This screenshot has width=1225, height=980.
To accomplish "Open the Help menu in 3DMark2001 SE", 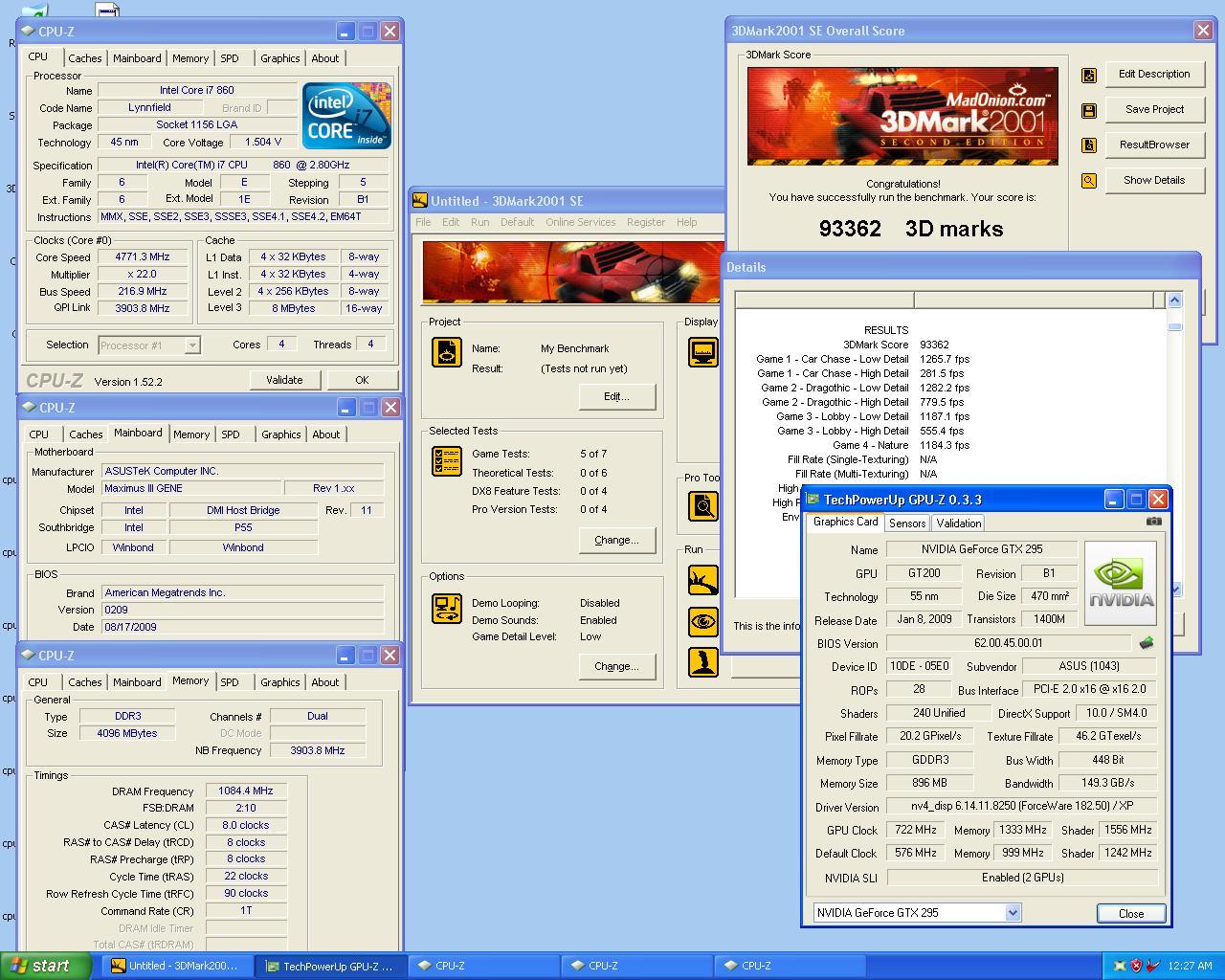I will [687, 222].
